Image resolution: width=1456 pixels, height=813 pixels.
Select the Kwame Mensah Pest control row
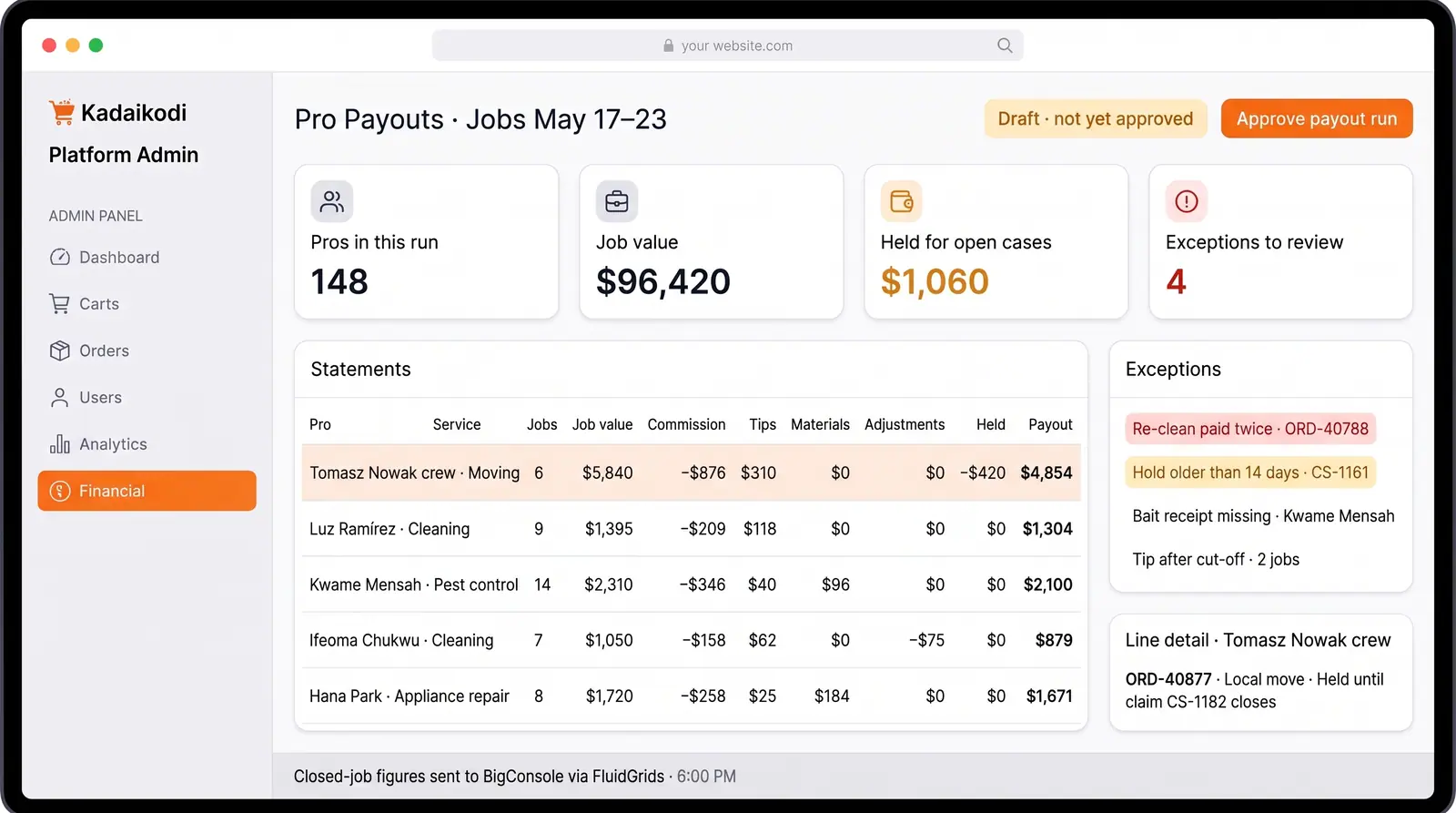(x=692, y=584)
